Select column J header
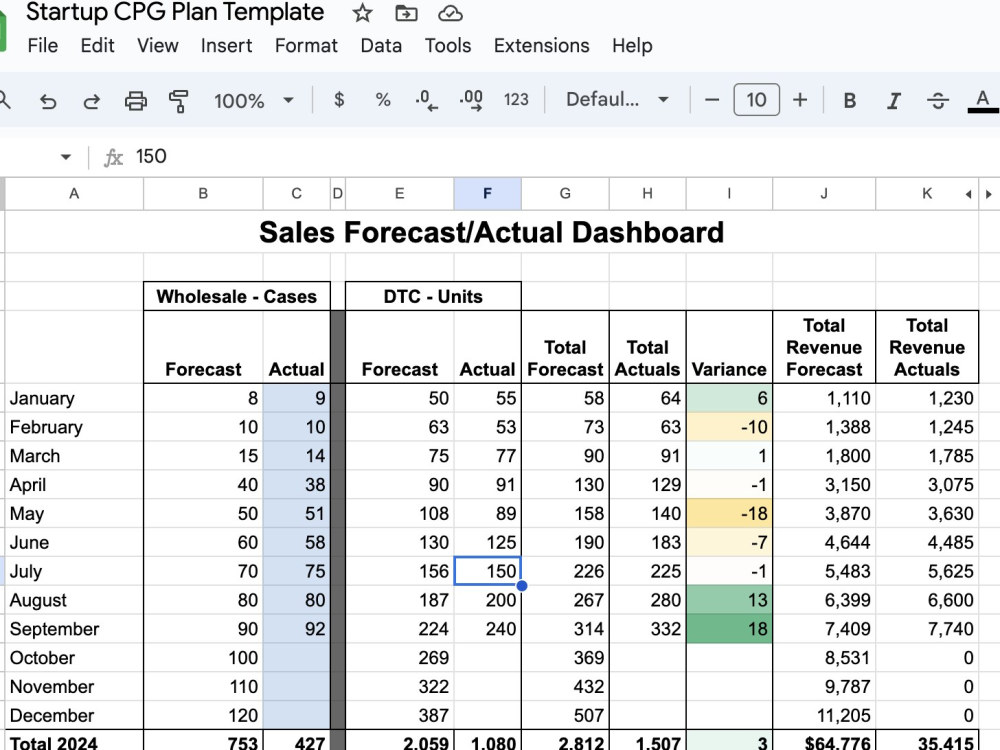The image size is (1000, 750). [x=824, y=194]
